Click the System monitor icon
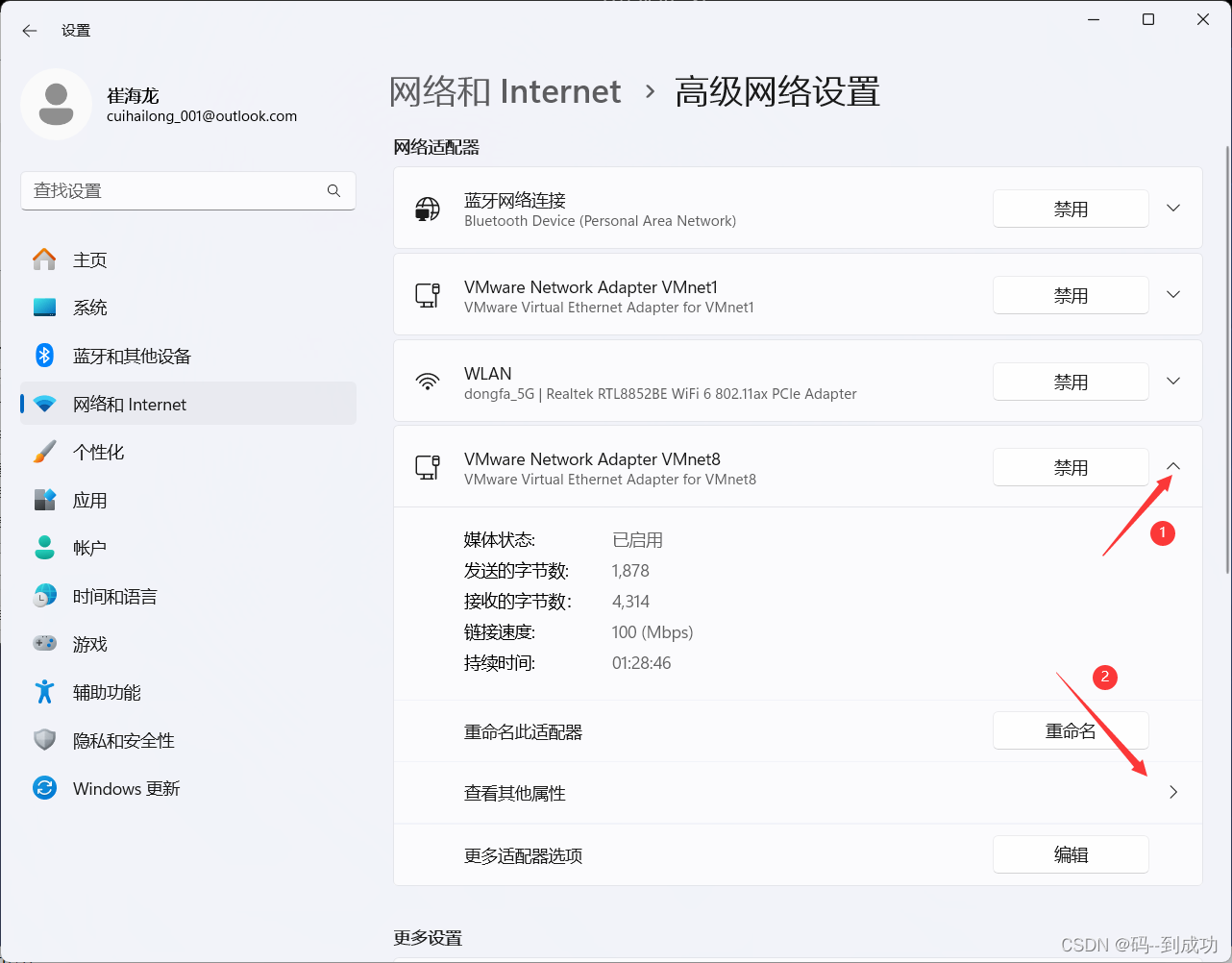This screenshot has height=963, width=1232. (44, 308)
